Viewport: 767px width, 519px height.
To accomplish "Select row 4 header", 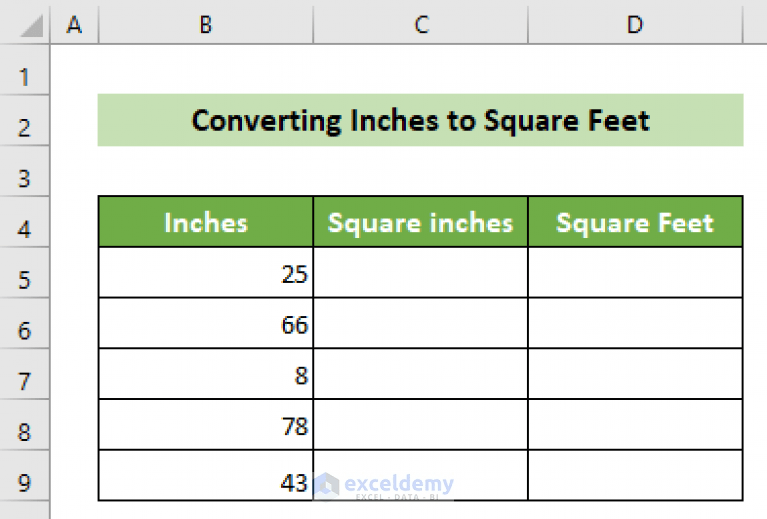I will tap(24, 222).
